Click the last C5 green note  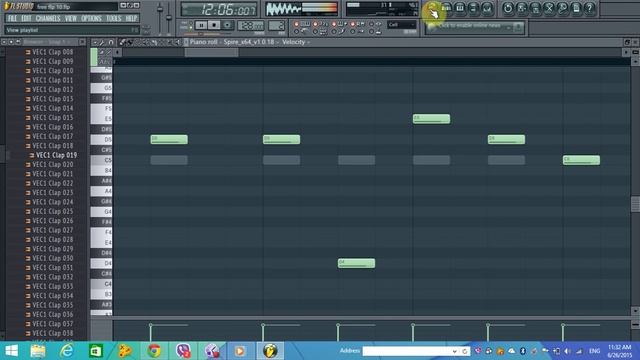[581, 160]
